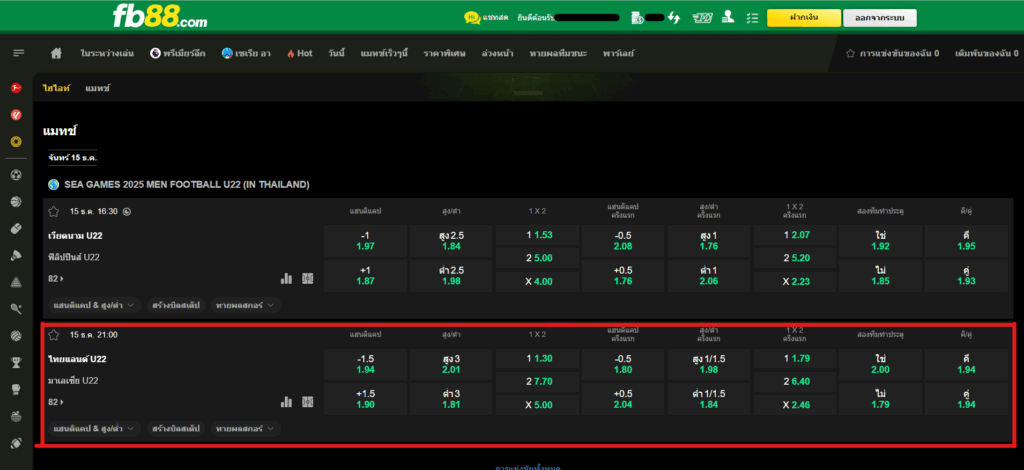Select Thailand match draw X at 5.00
Screen dimensions: 1024x470
point(537,405)
